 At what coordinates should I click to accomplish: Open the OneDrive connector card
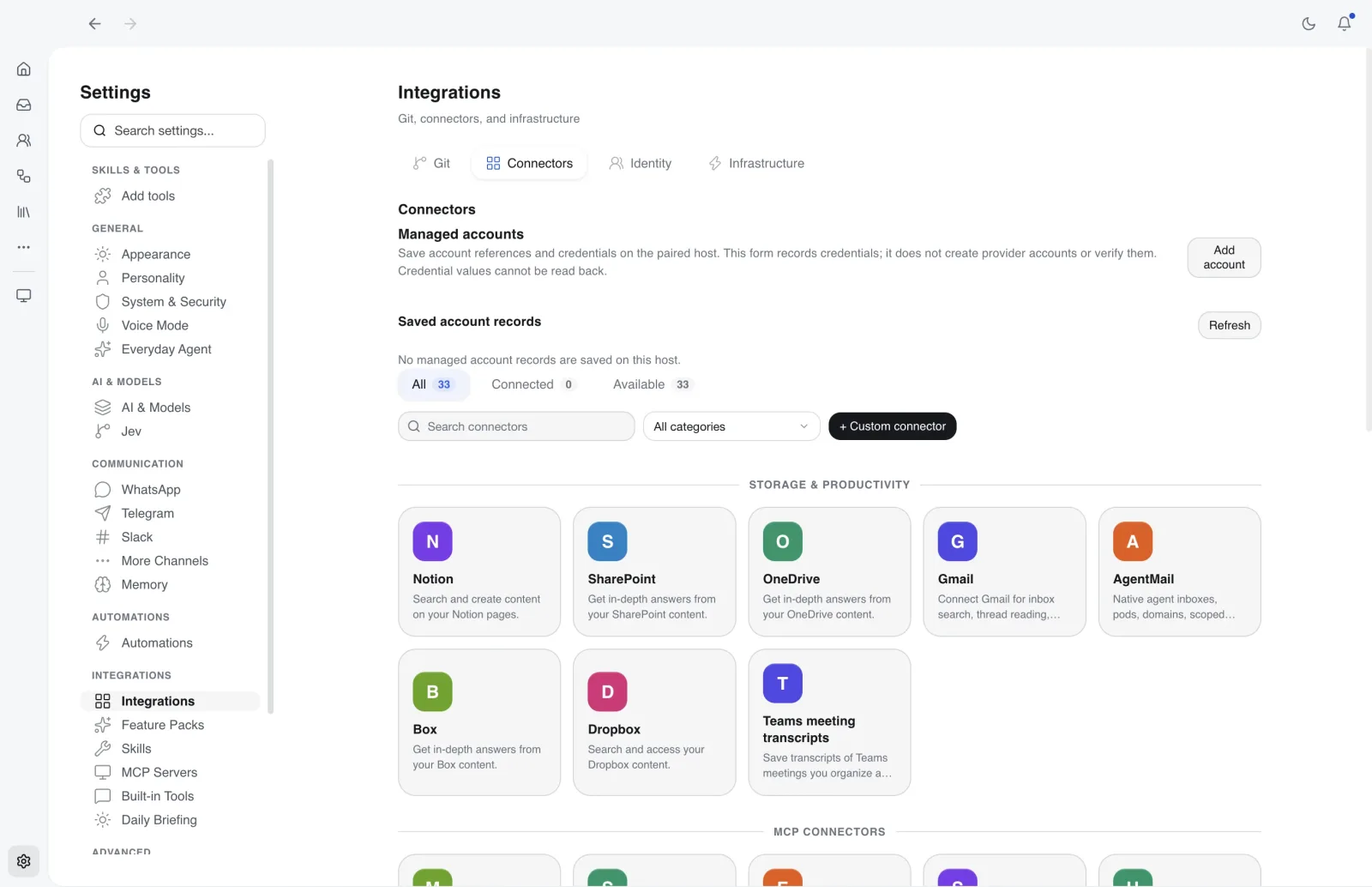click(x=829, y=571)
